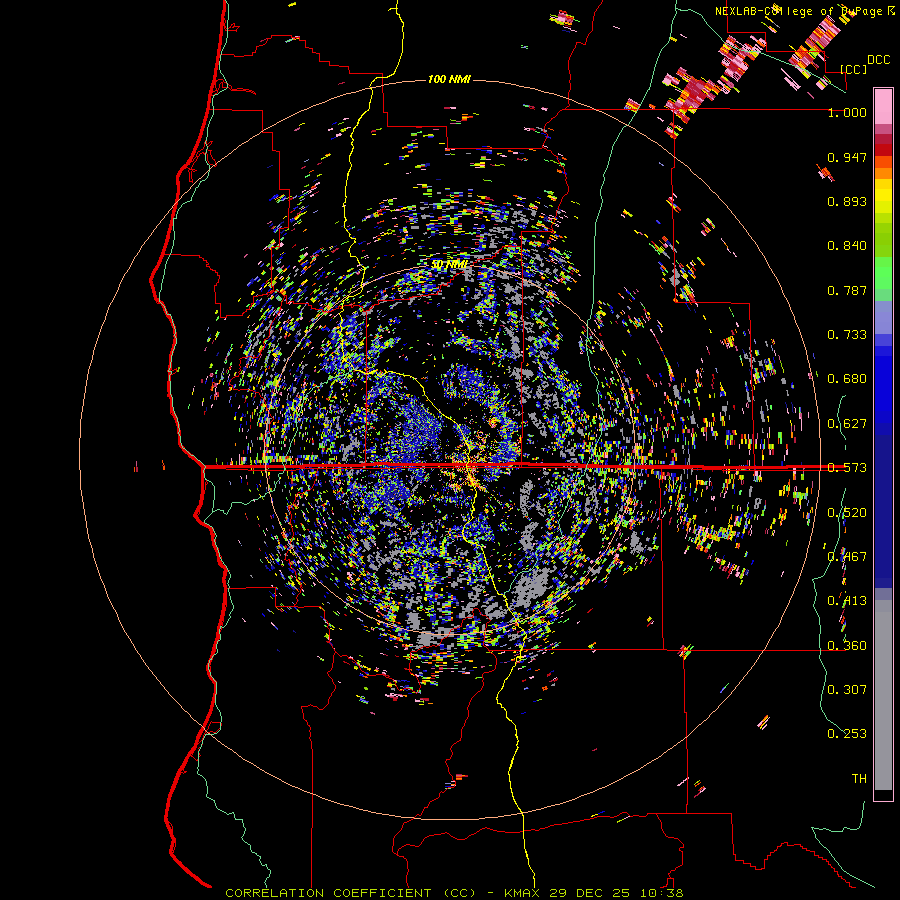Click the 50 NMI range ring label

click(450, 265)
